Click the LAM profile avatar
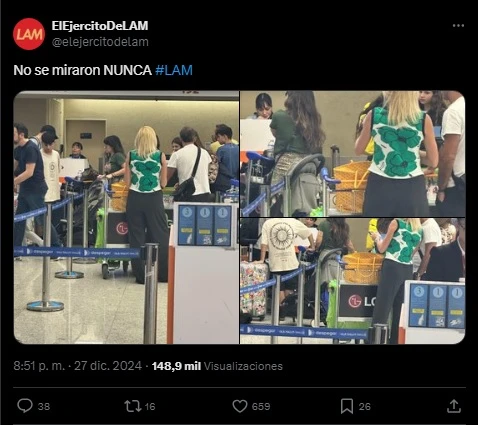Image resolution: width=478 pixels, height=425 pixels. [29, 34]
